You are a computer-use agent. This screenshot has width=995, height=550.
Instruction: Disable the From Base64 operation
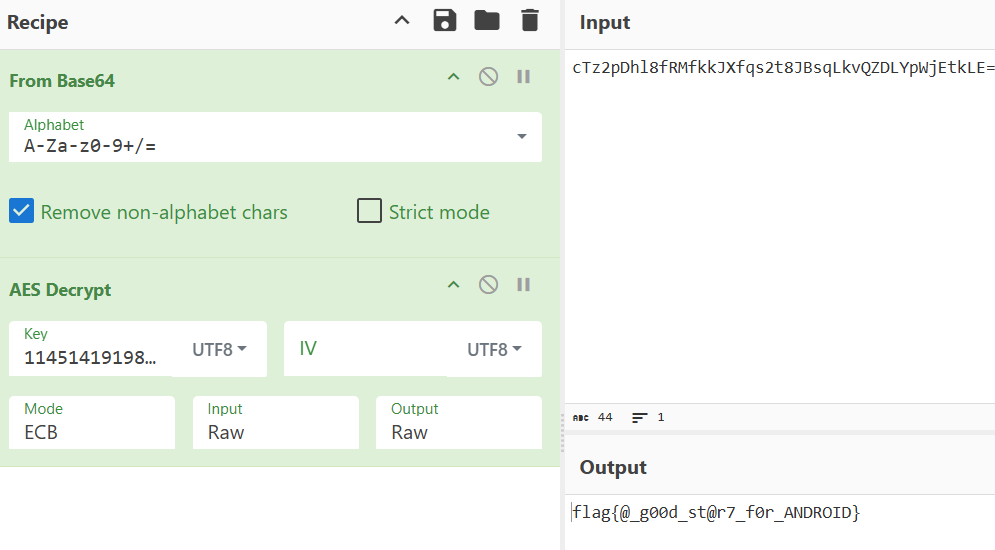(488, 77)
